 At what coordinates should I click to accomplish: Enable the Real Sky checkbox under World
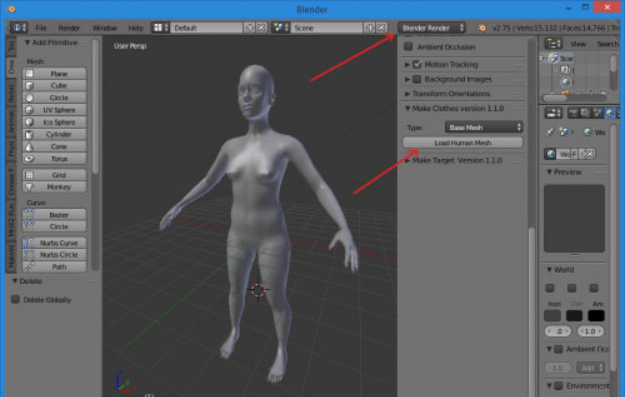pyautogui.click(x=594, y=288)
